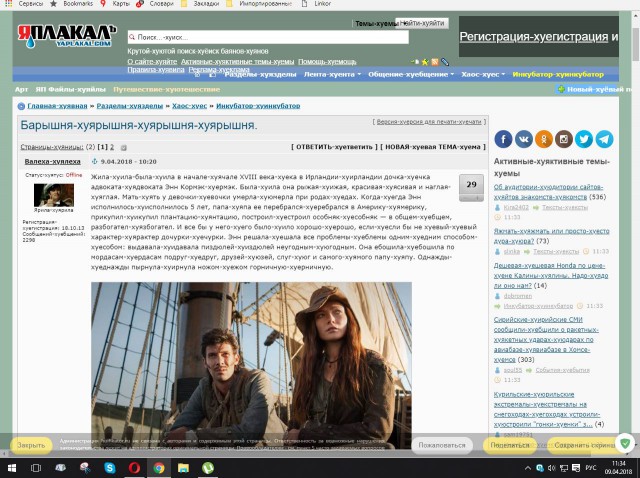Launch Skype from the taskbar

coord(109,468)
